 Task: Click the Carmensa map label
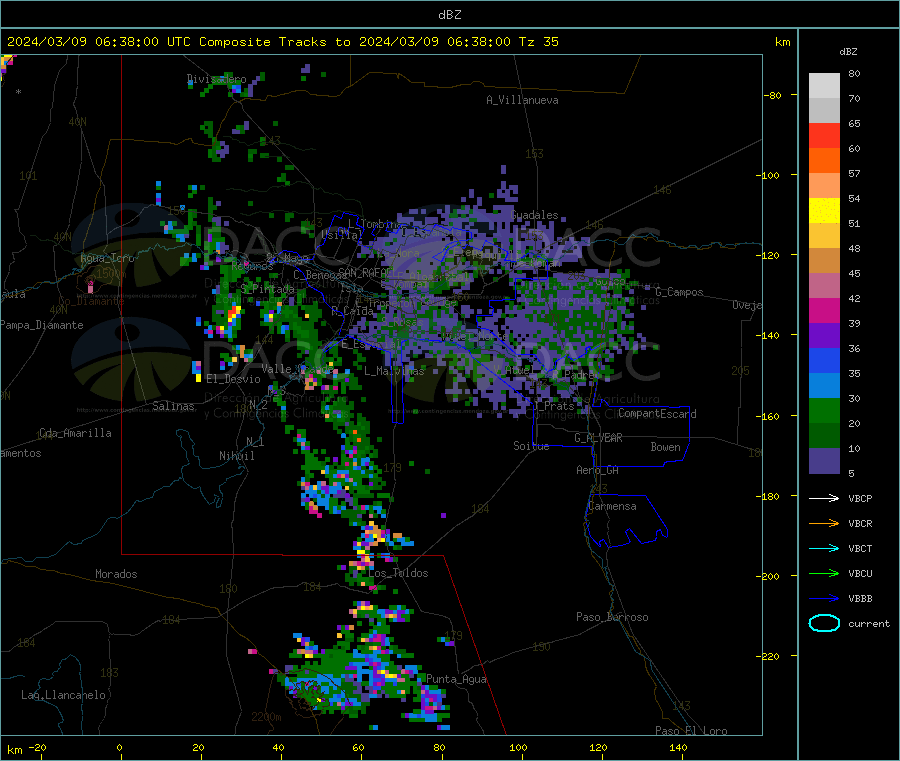pyautogui.click(x=612, y=506)
